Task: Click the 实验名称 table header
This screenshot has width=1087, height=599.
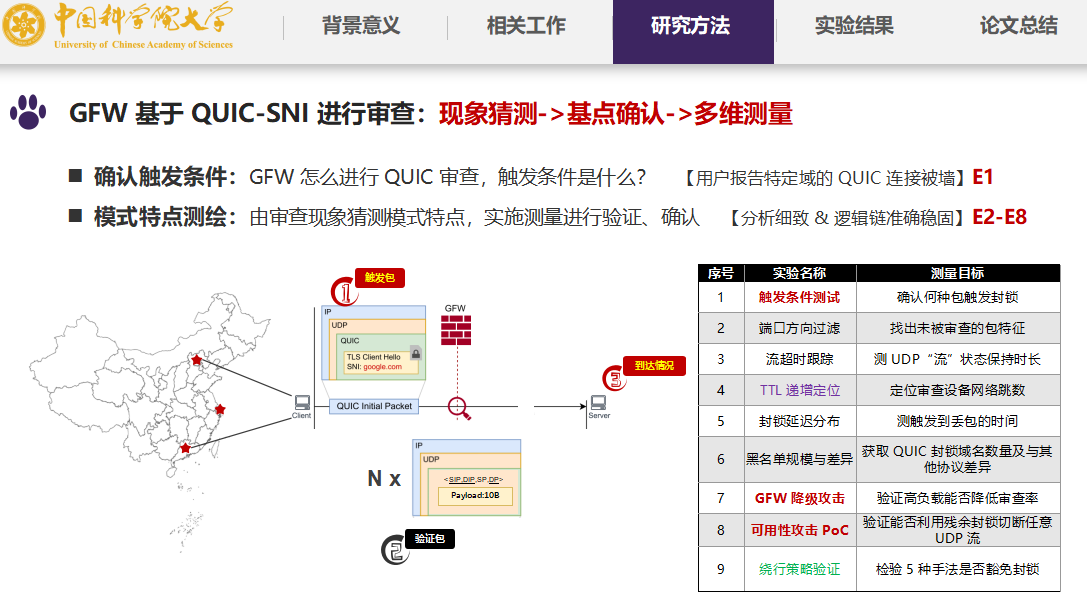Action: coord(800,273)
